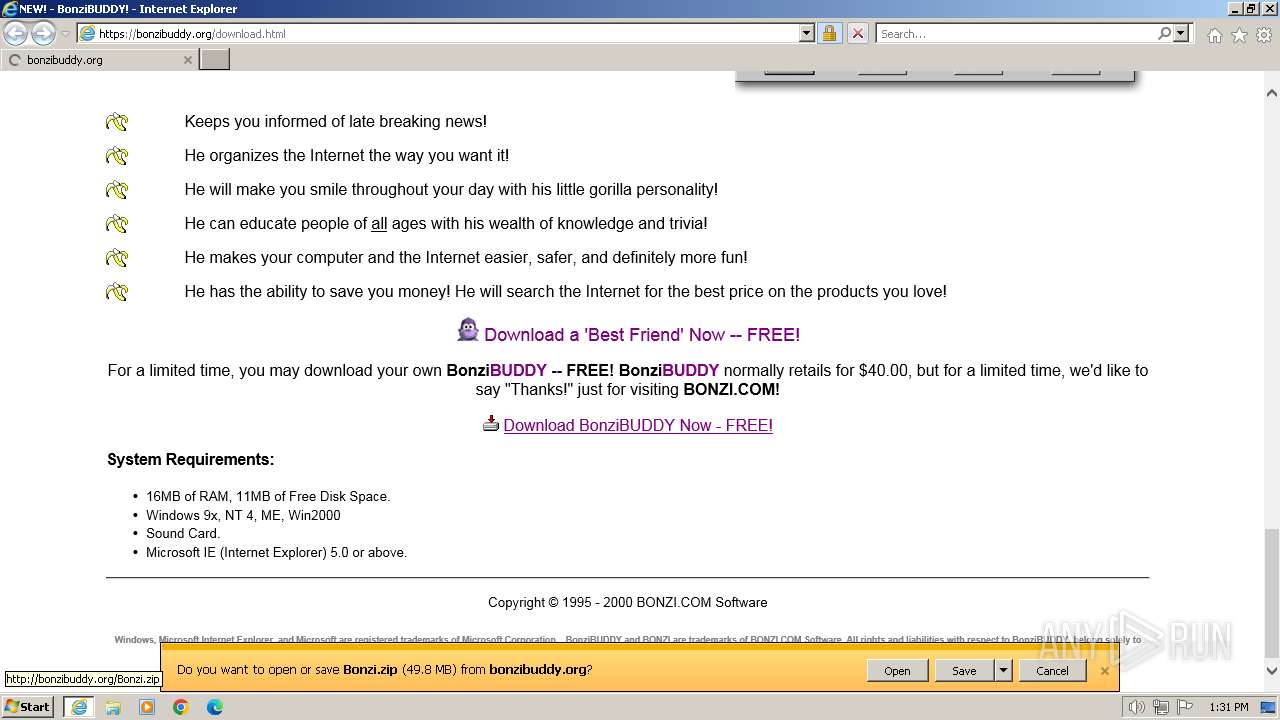Click Cancel in the download bar
This screenshot has height=720, width=1280.
click(1052, 671)
